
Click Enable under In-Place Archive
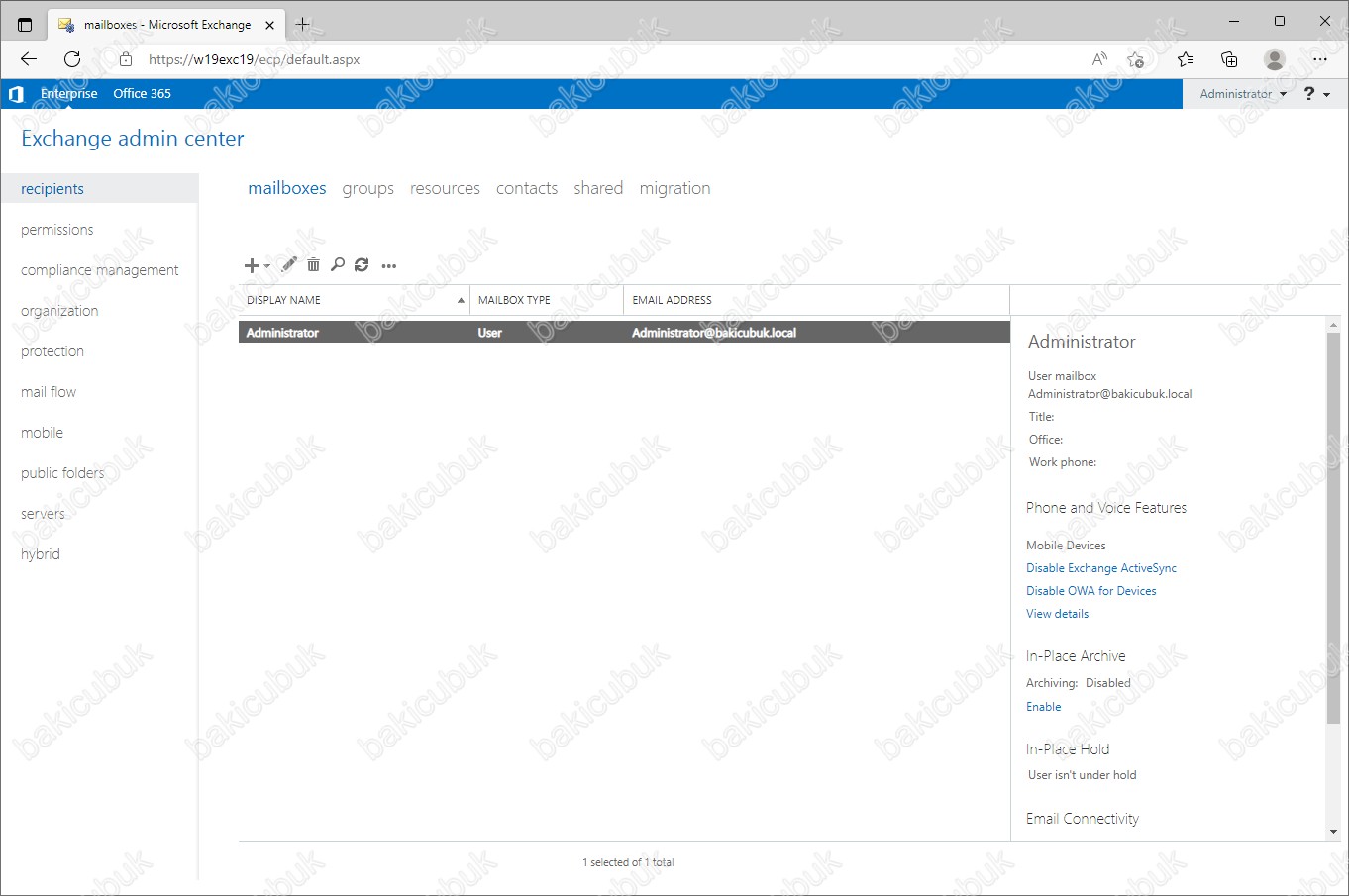(1043, 707)
